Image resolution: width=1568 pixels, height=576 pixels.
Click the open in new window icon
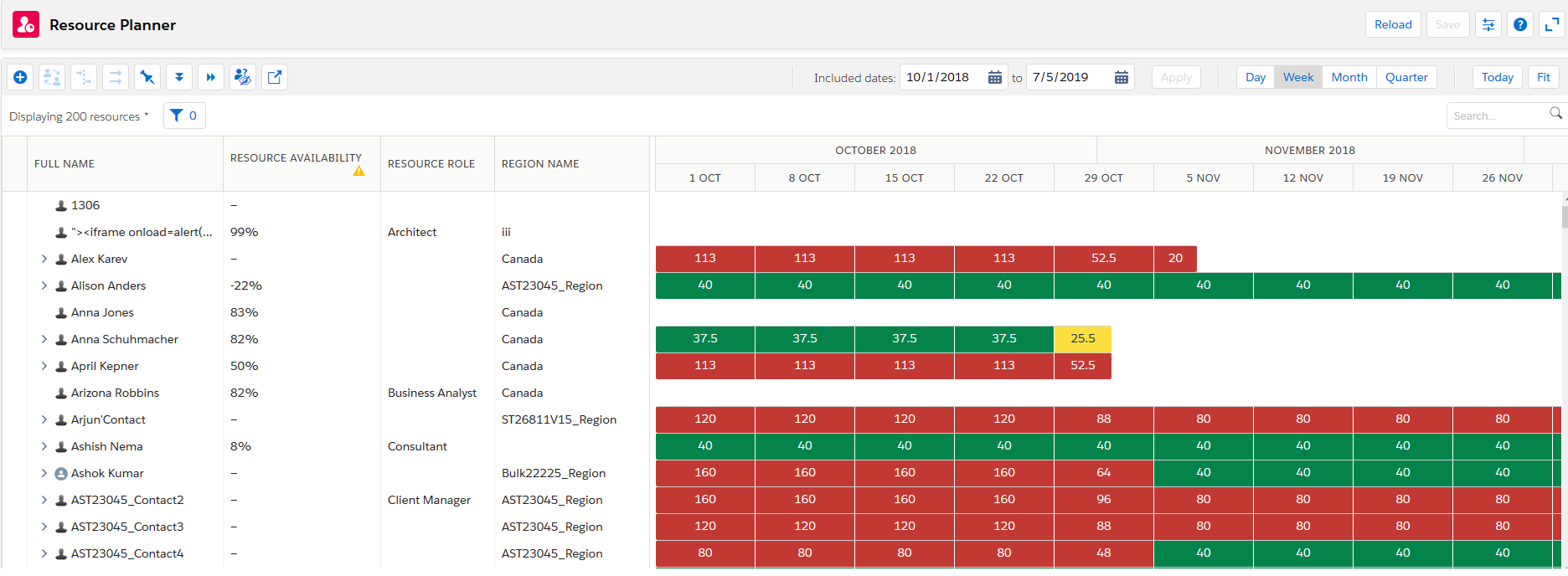[x=275, y=77]
